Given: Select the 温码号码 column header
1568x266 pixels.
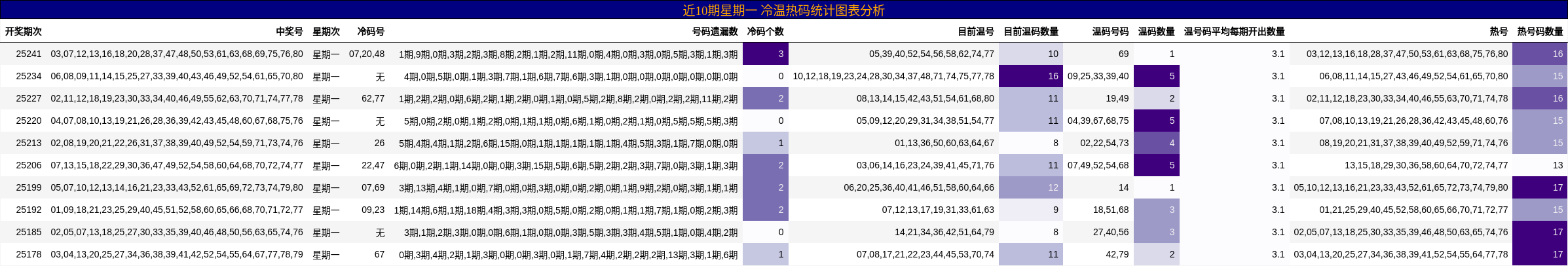Looking at the screenshot, I should coord(1111,31).
